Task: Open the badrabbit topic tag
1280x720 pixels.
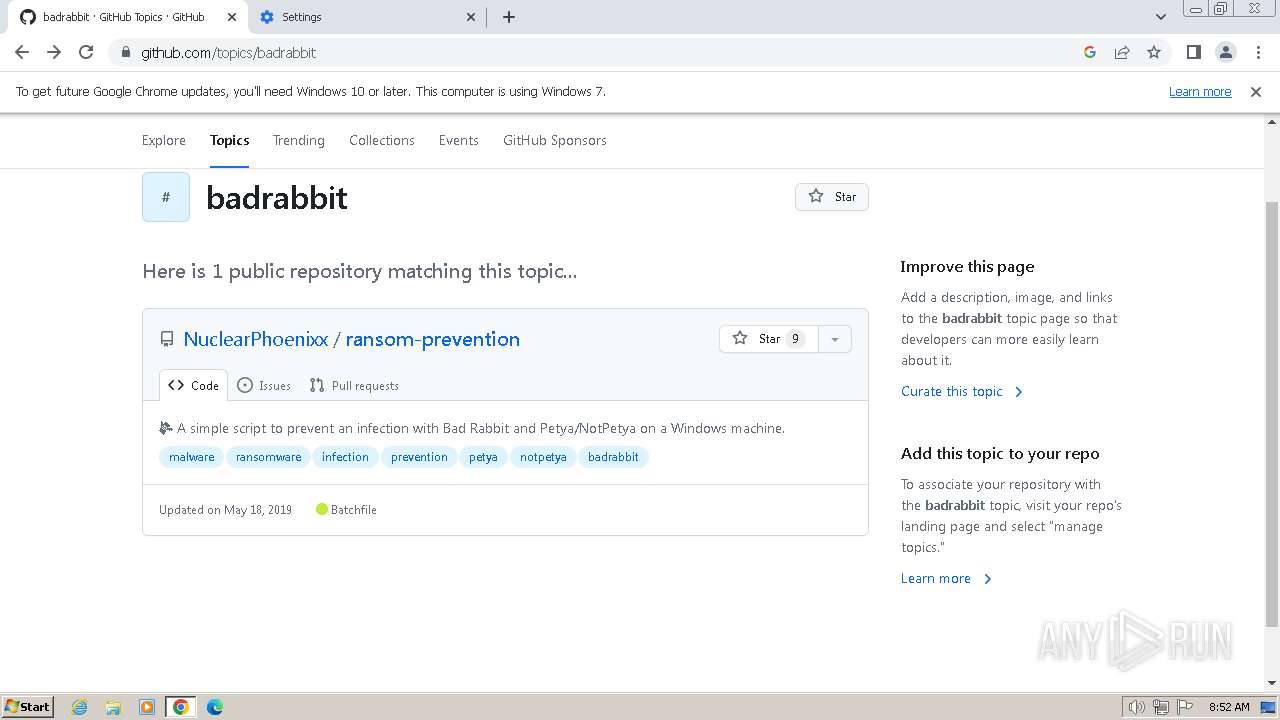Action: tap(613, 457)
